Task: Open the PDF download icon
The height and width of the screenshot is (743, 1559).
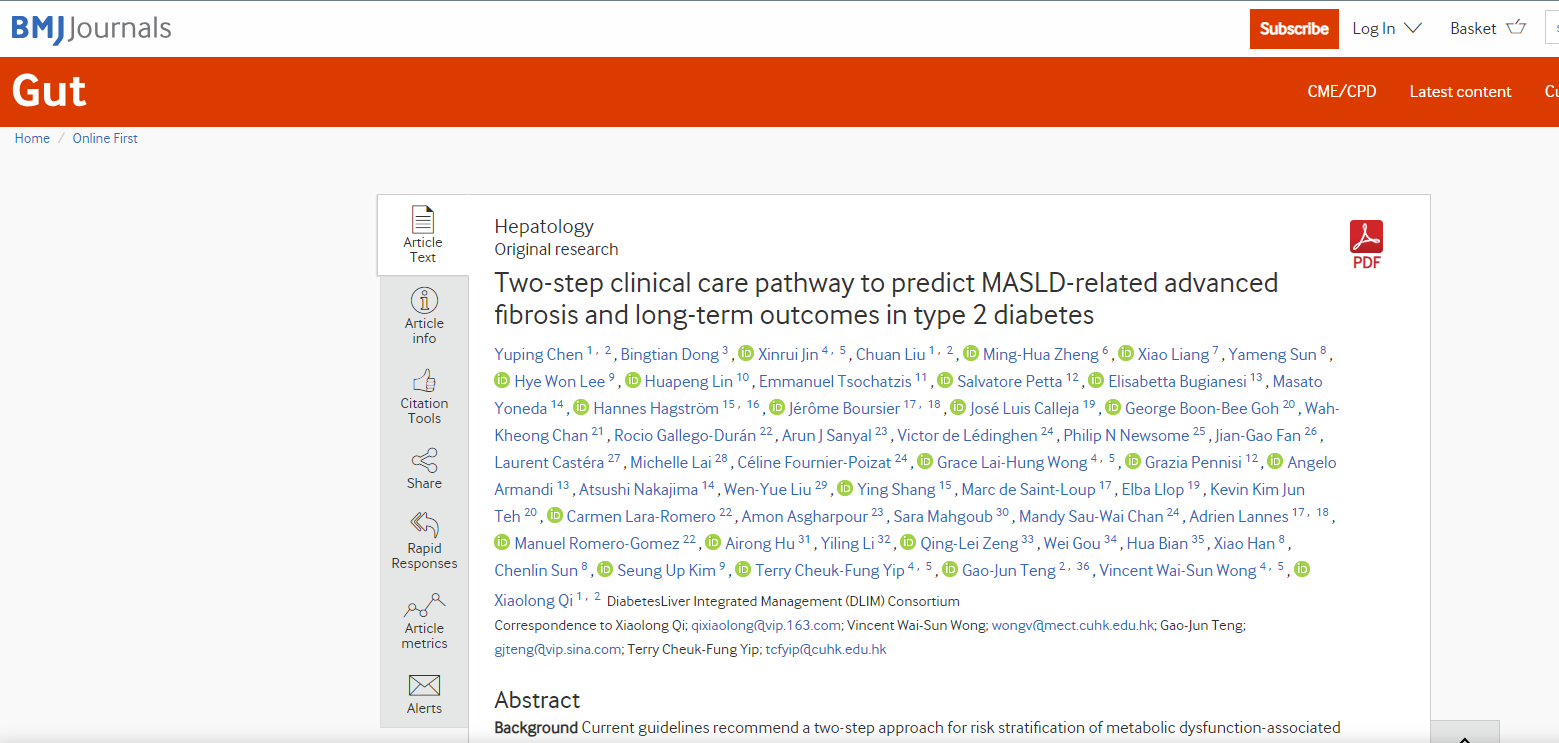Action: coord(1366,244)
